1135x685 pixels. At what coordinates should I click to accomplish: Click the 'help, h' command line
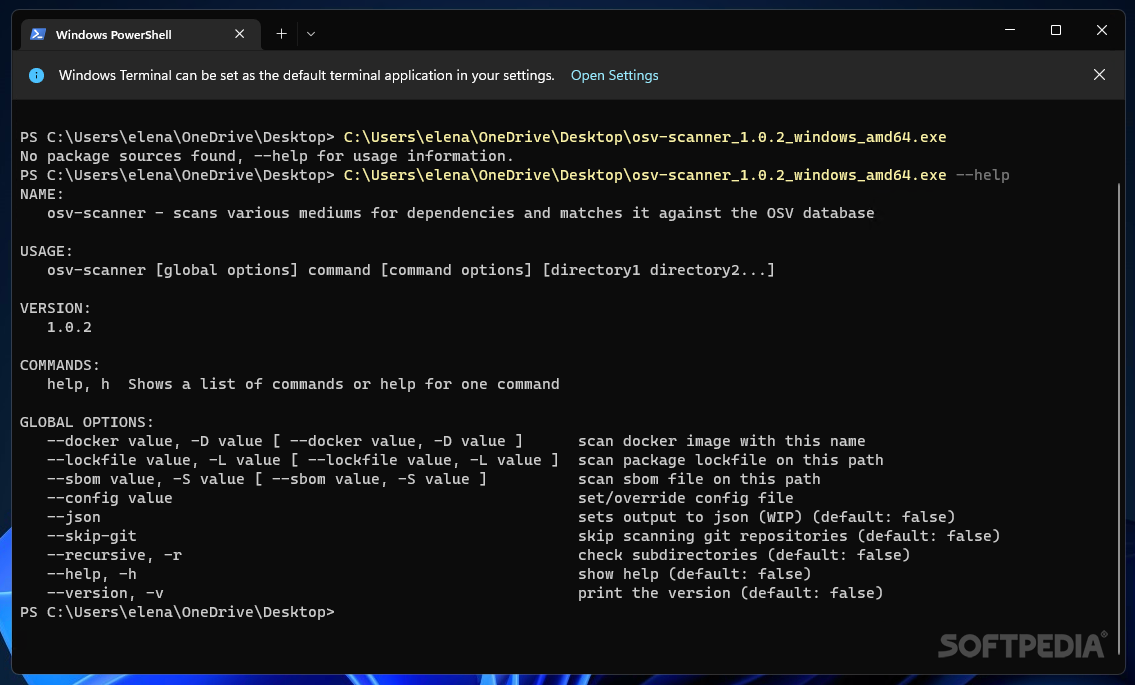[303, 384]
